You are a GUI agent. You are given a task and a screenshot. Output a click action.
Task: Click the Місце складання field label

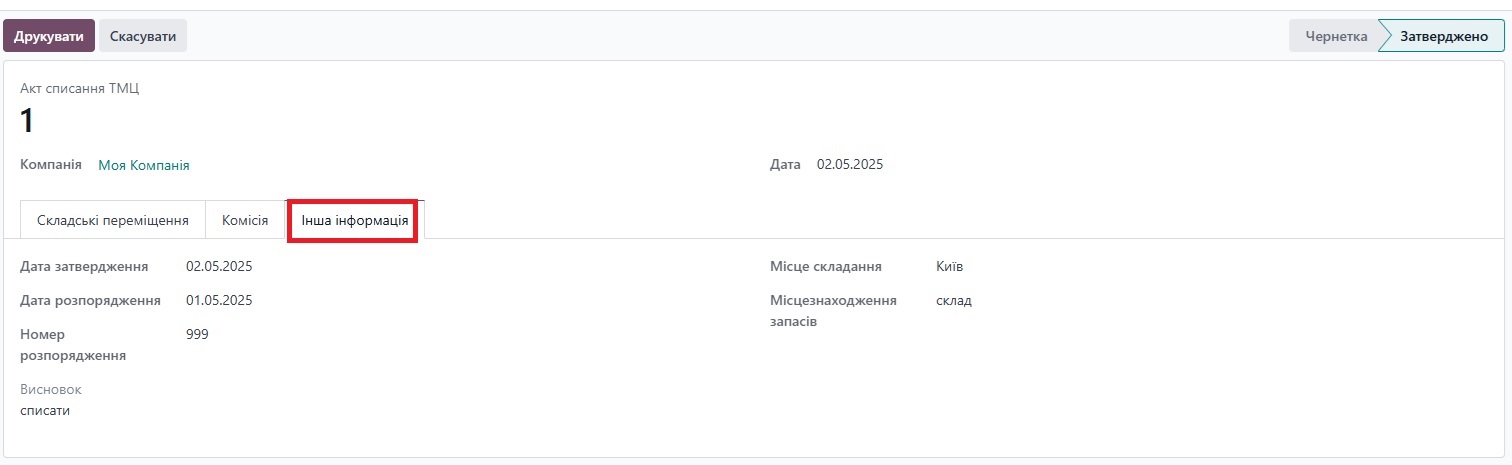click(826, 266)
